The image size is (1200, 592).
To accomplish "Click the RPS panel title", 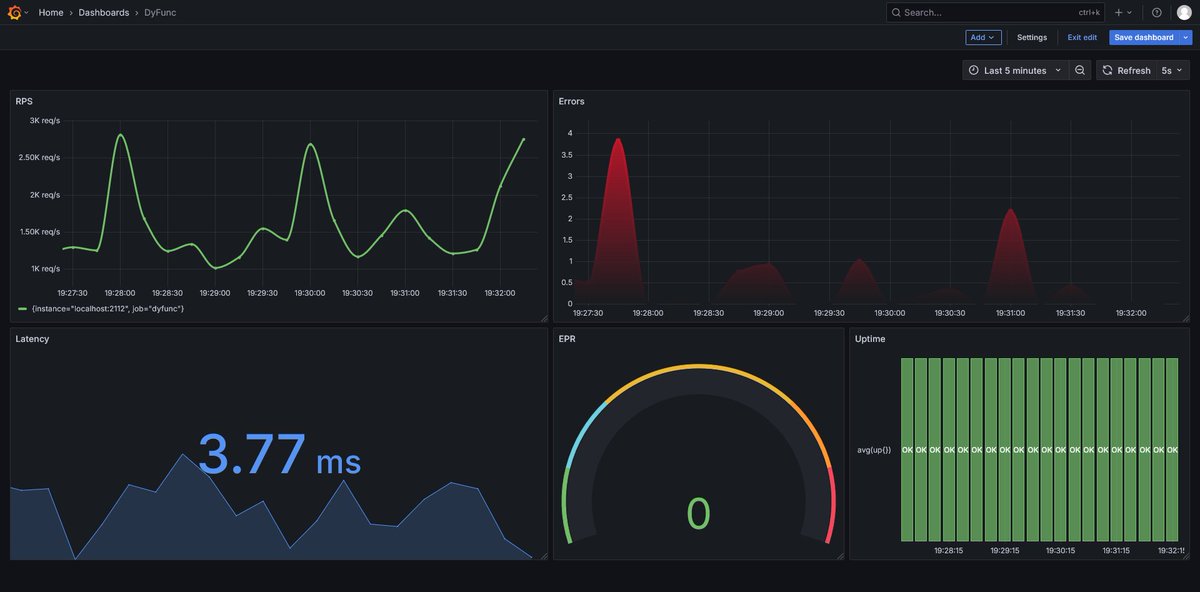I will pos(24,101).
